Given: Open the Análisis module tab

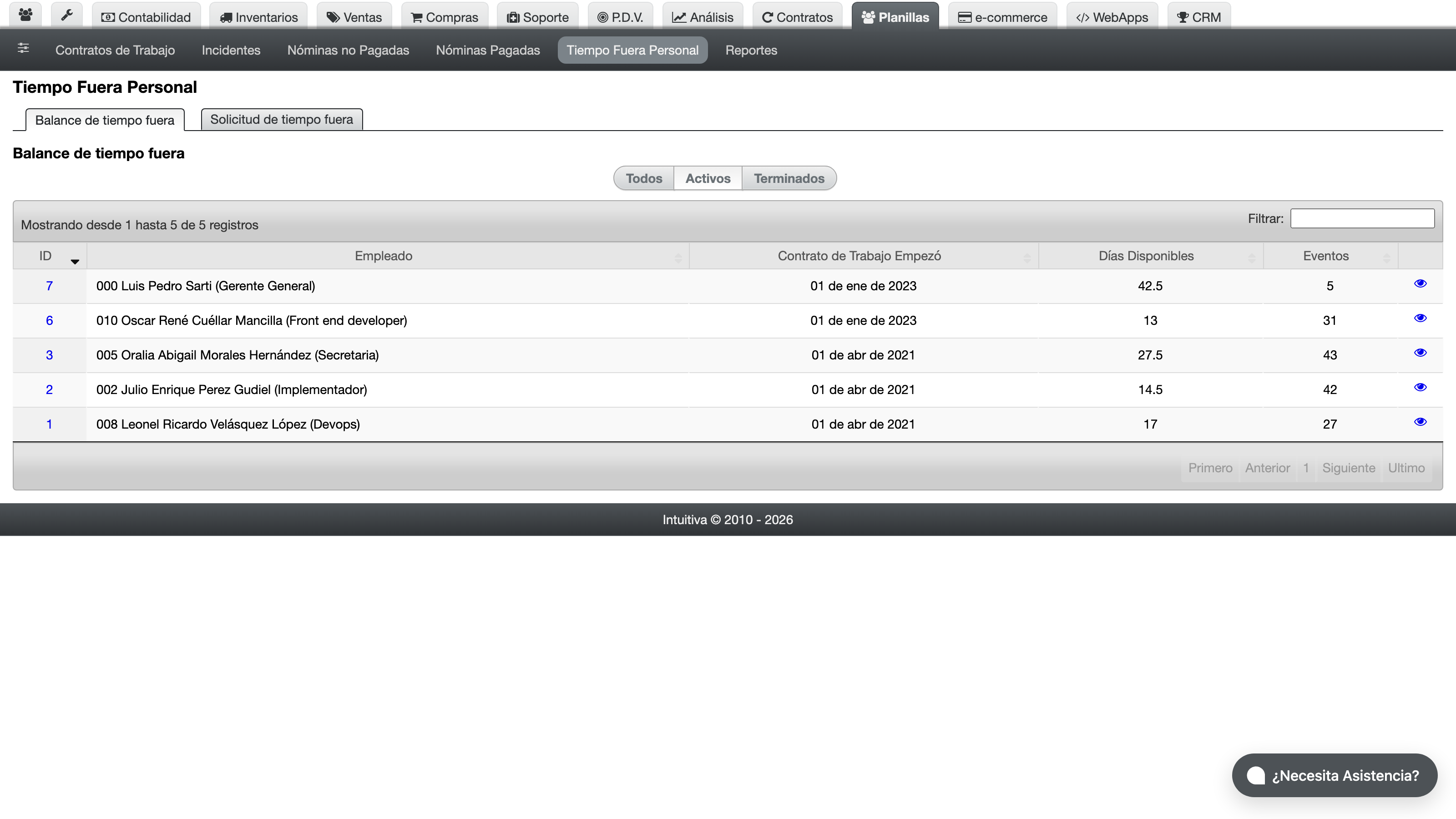Looking at the screenshot, I should pos(703,17).
